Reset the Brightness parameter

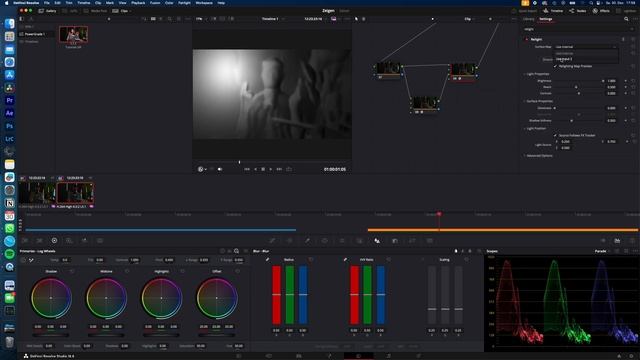point(633,81)
